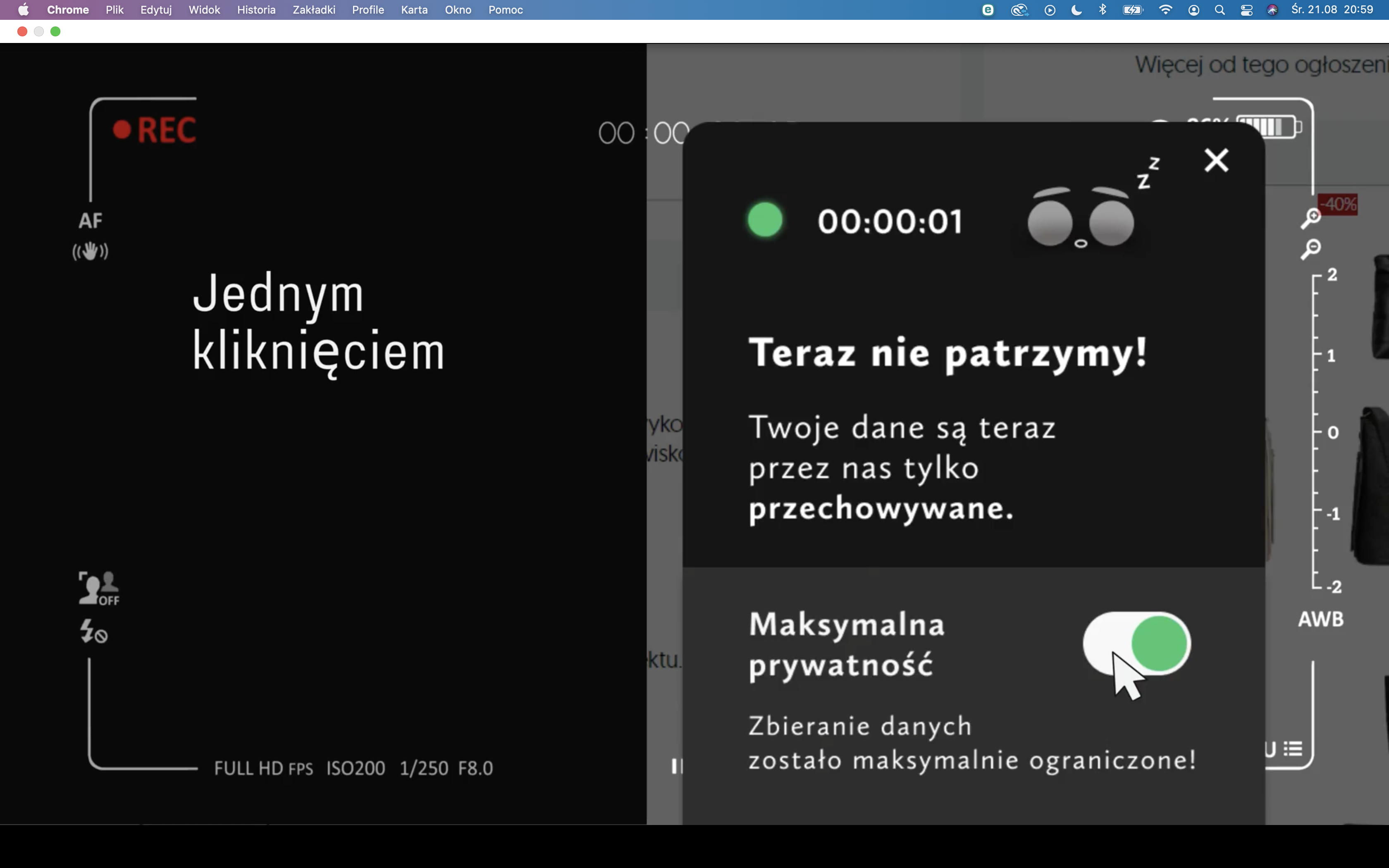Click the cloud sync icon in menu bar

(x=1019, y=10)
